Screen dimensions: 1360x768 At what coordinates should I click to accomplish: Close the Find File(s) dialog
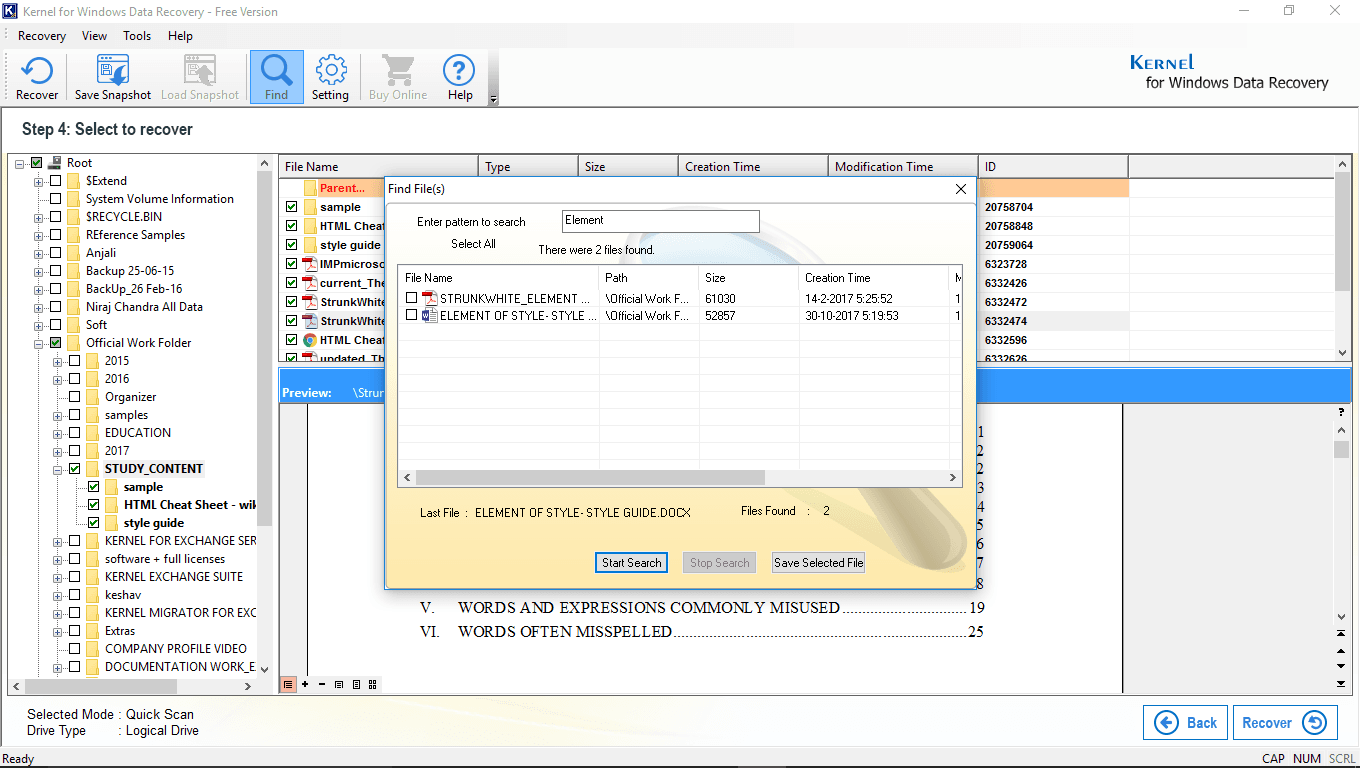click(961, 189)
